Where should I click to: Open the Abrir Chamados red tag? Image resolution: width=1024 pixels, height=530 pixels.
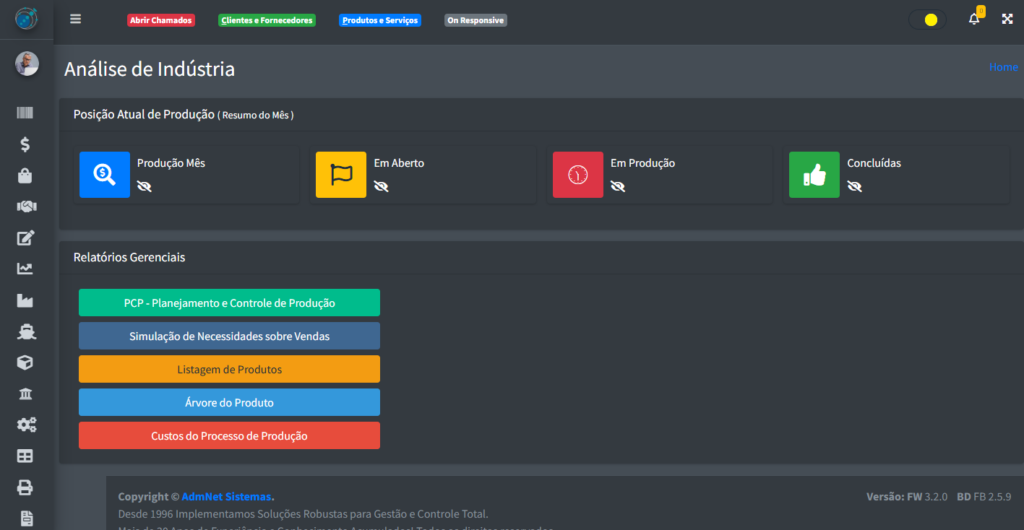click(x=161, y=20)
